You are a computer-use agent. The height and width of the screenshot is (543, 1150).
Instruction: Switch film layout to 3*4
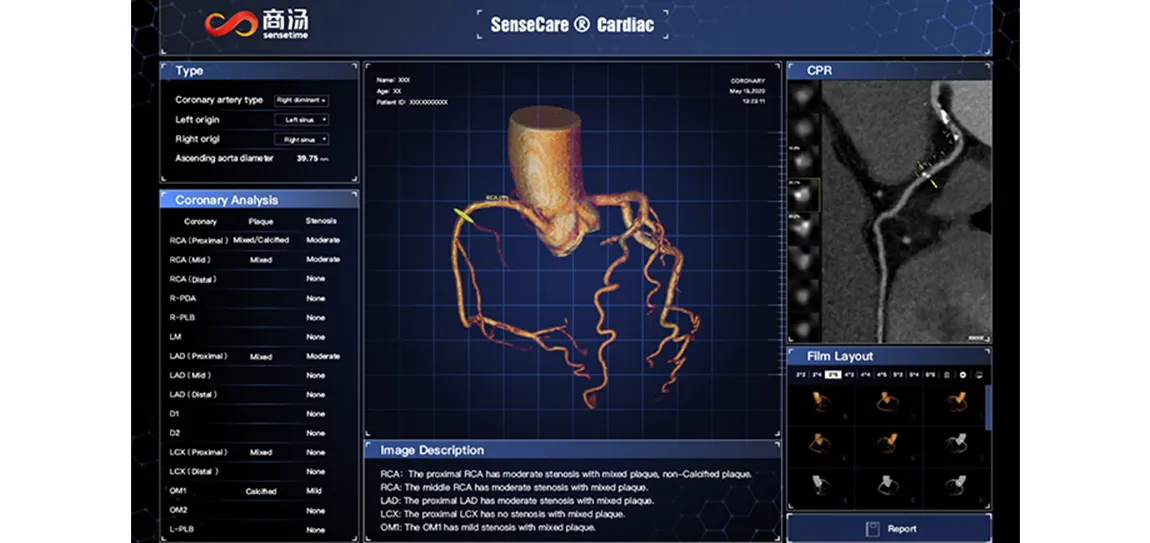(817, 375)
